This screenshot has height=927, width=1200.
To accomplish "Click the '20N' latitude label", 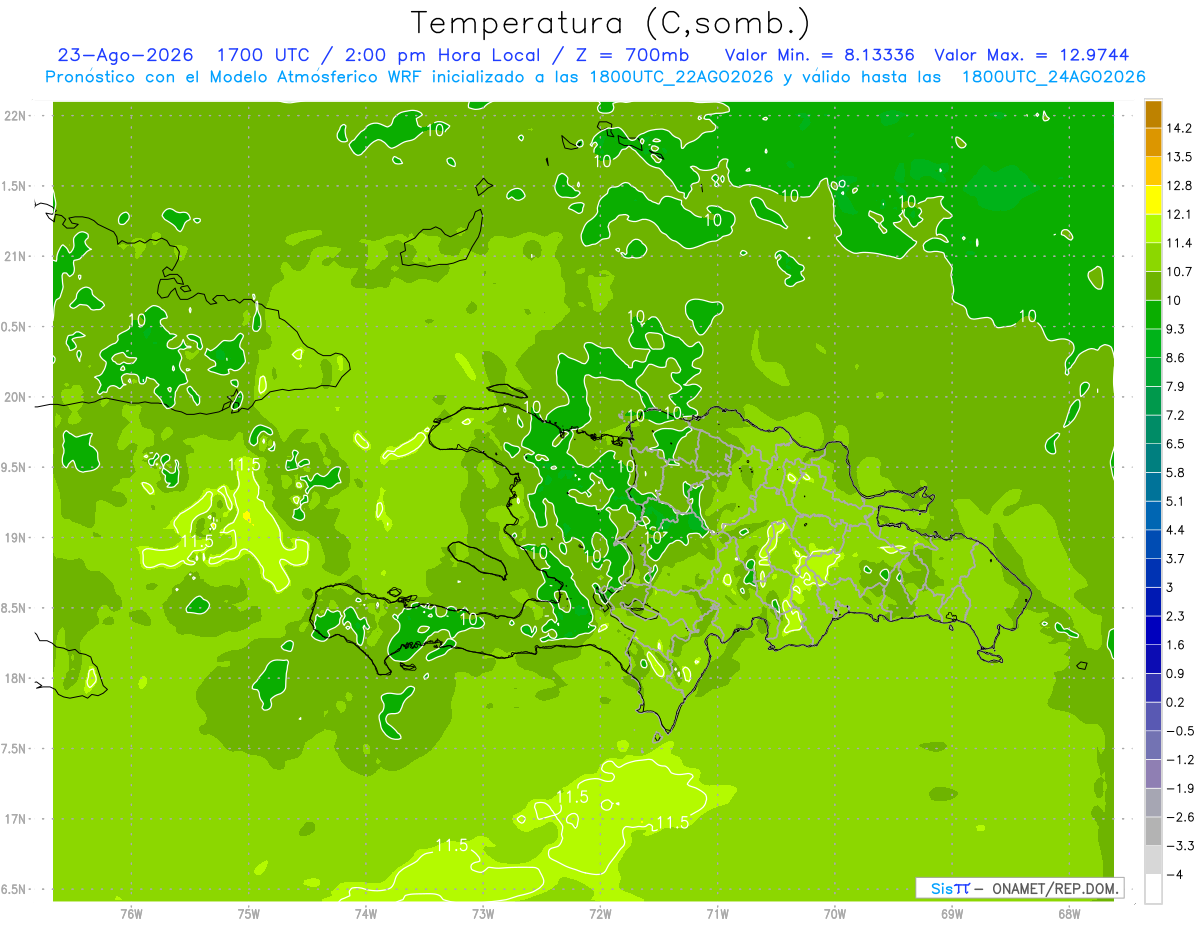I will coord(17,397).
